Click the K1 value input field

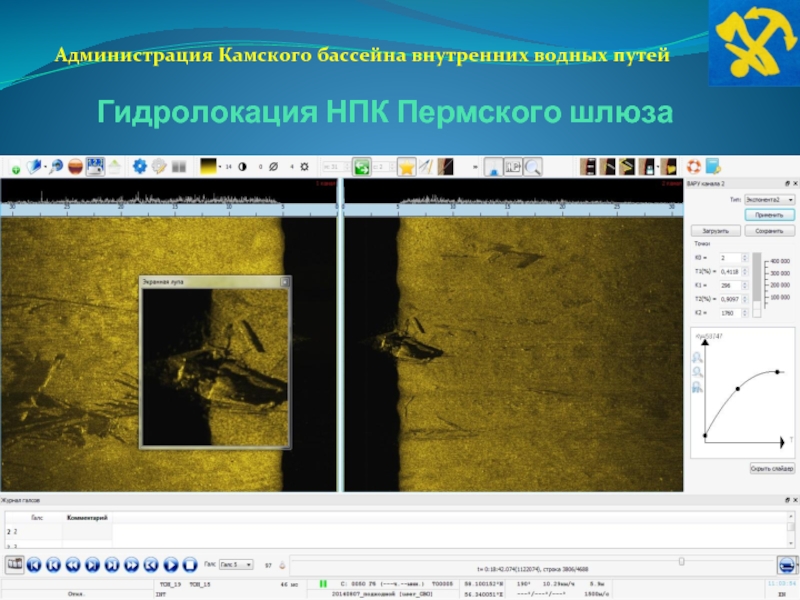click(x=734, y=285)
